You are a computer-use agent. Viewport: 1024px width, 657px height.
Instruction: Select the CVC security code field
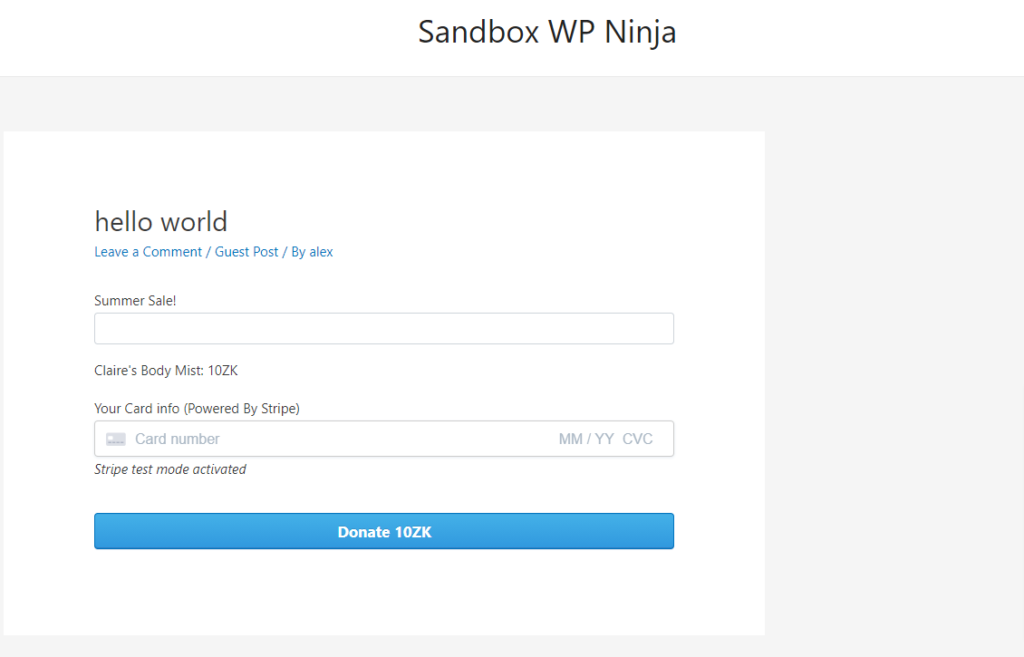coord(637,439)
